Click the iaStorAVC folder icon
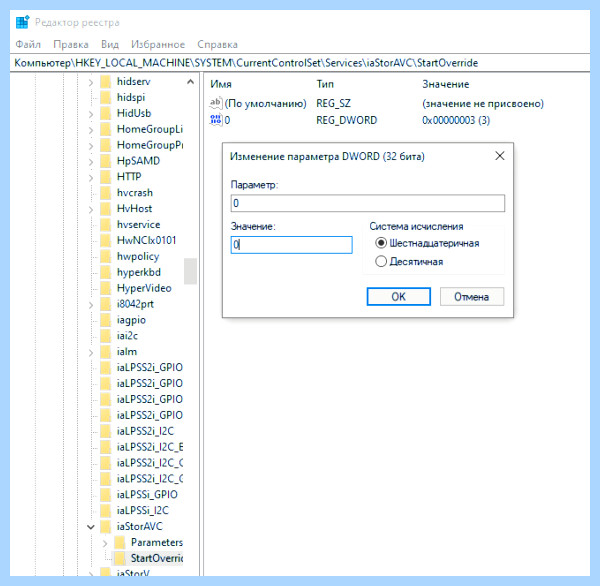The width and height of the screenshot is (600, 586). coord(106,526)
